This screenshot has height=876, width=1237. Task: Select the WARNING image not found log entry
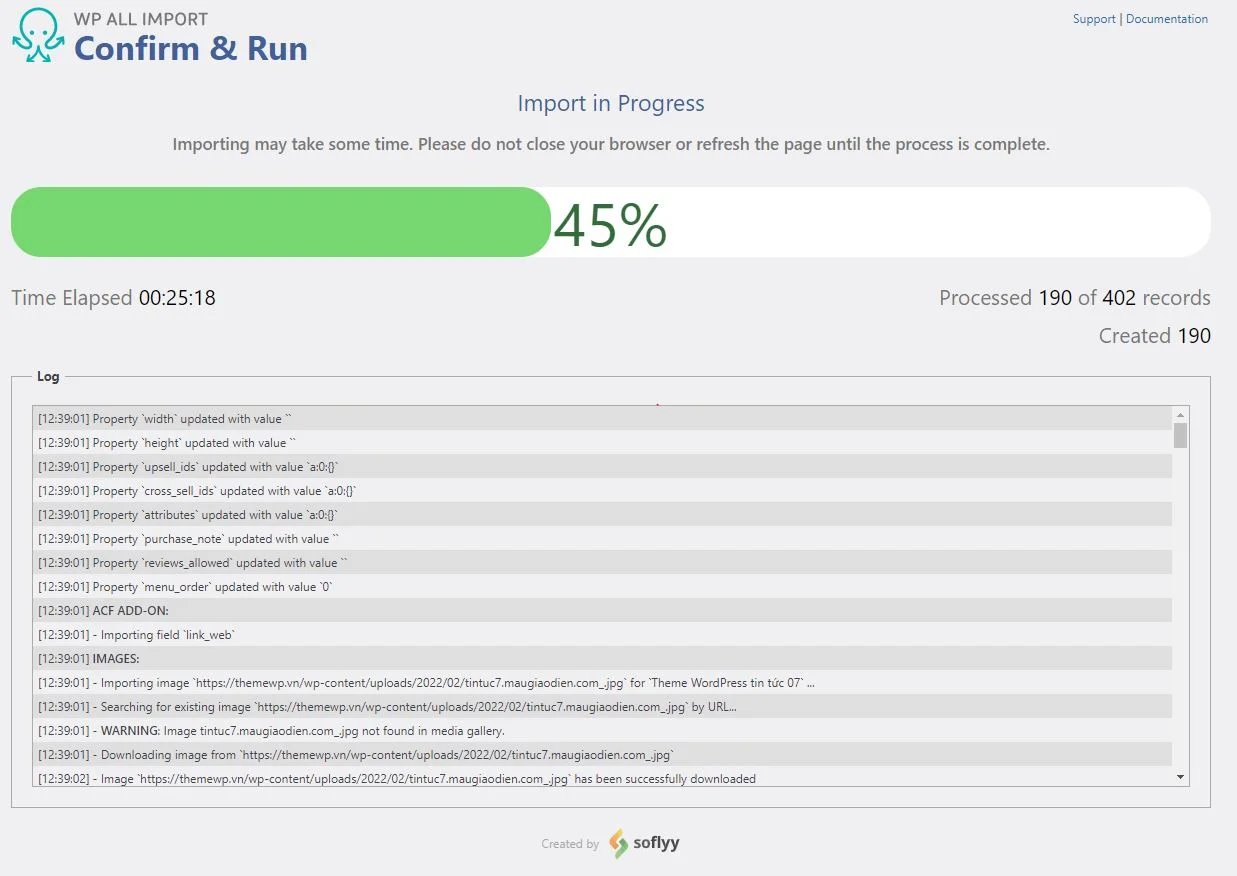[602, 731]
